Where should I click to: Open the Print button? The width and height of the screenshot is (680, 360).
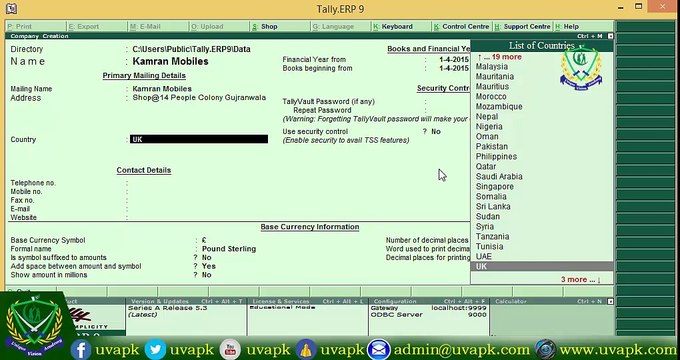click(x=36, y=26)
